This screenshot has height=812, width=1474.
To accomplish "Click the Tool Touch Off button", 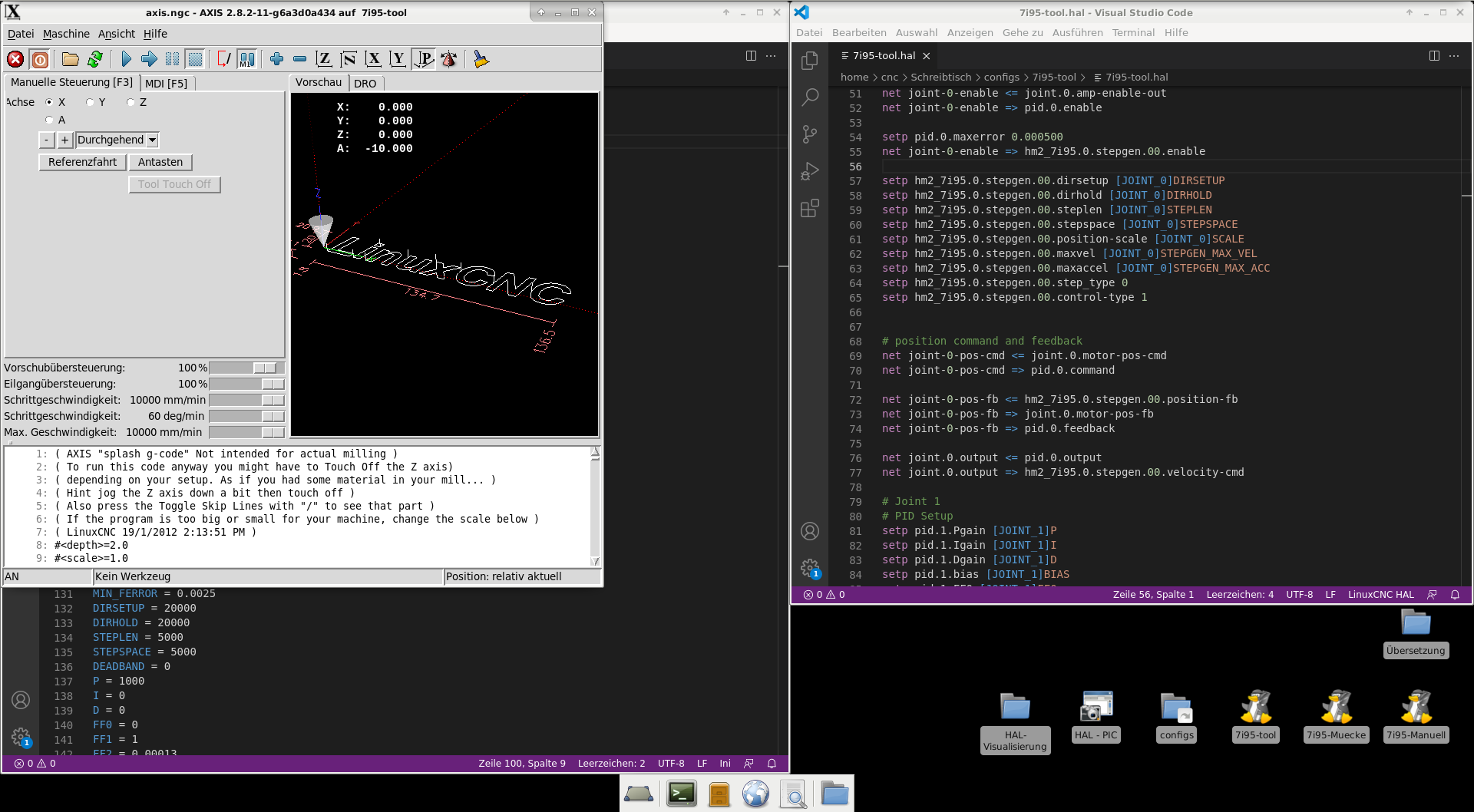I will coord(174,184).
